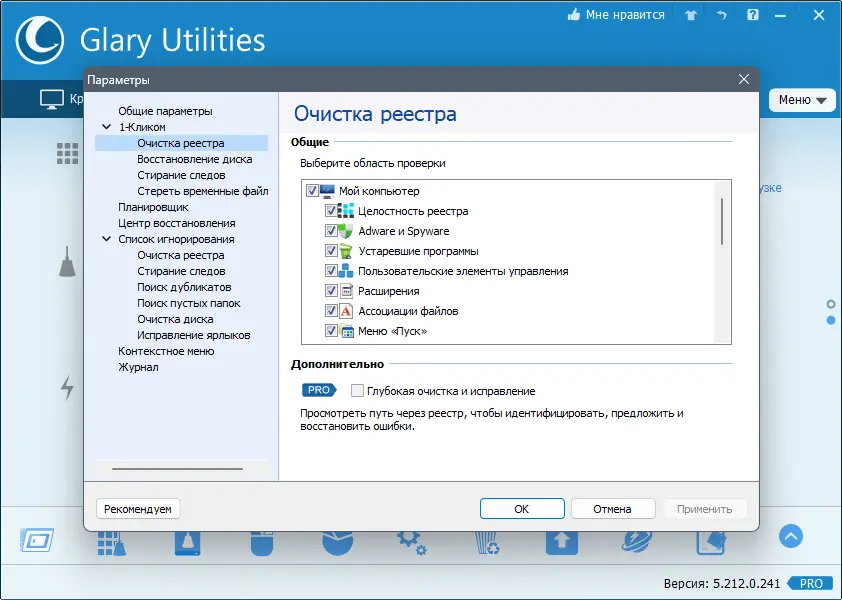Open the gears process manager icon
842x600 pixels.
click(412, 543)
